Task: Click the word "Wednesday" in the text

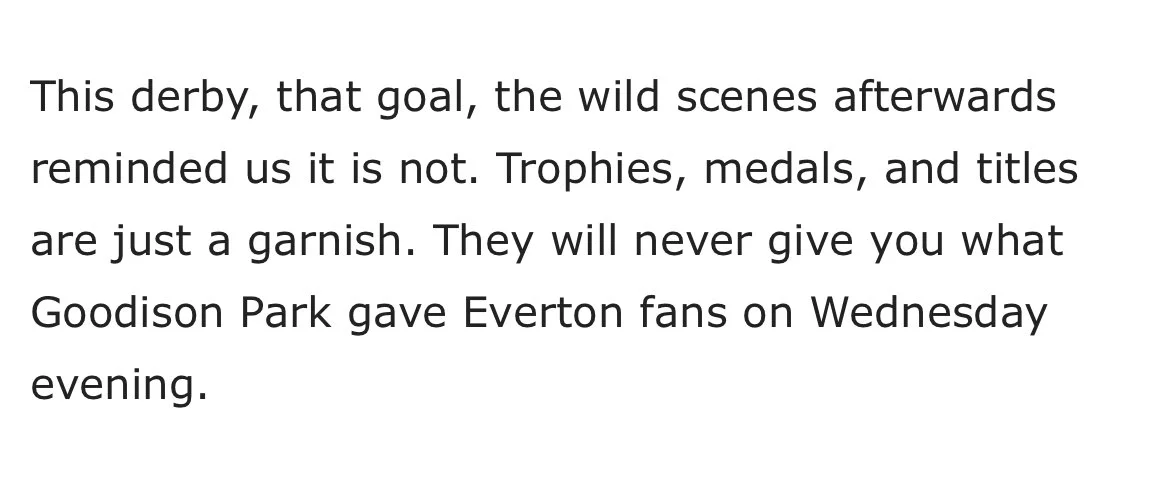Action: (928, 313)
